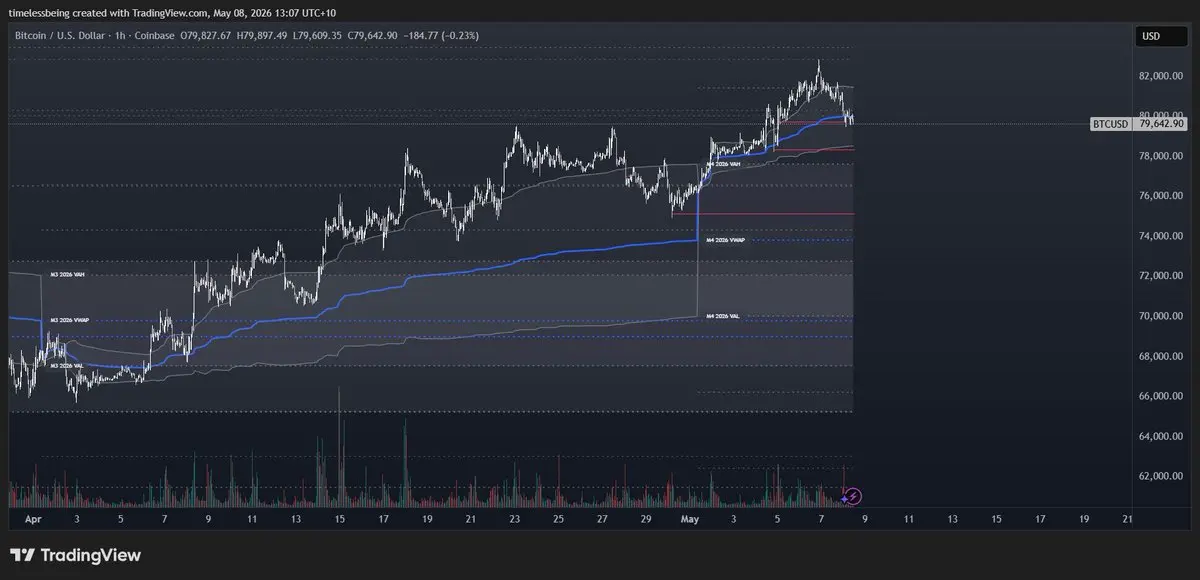Select the M4 2026 VAH level label

click(x=723, y=163)
